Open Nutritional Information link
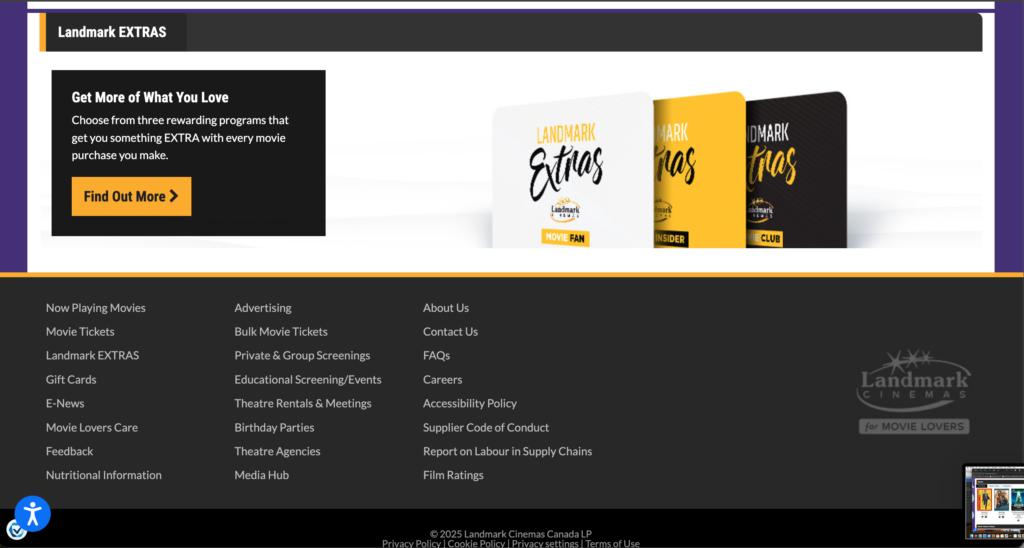The width and height of the screenshot is (1024, 548). click(104, 475)
